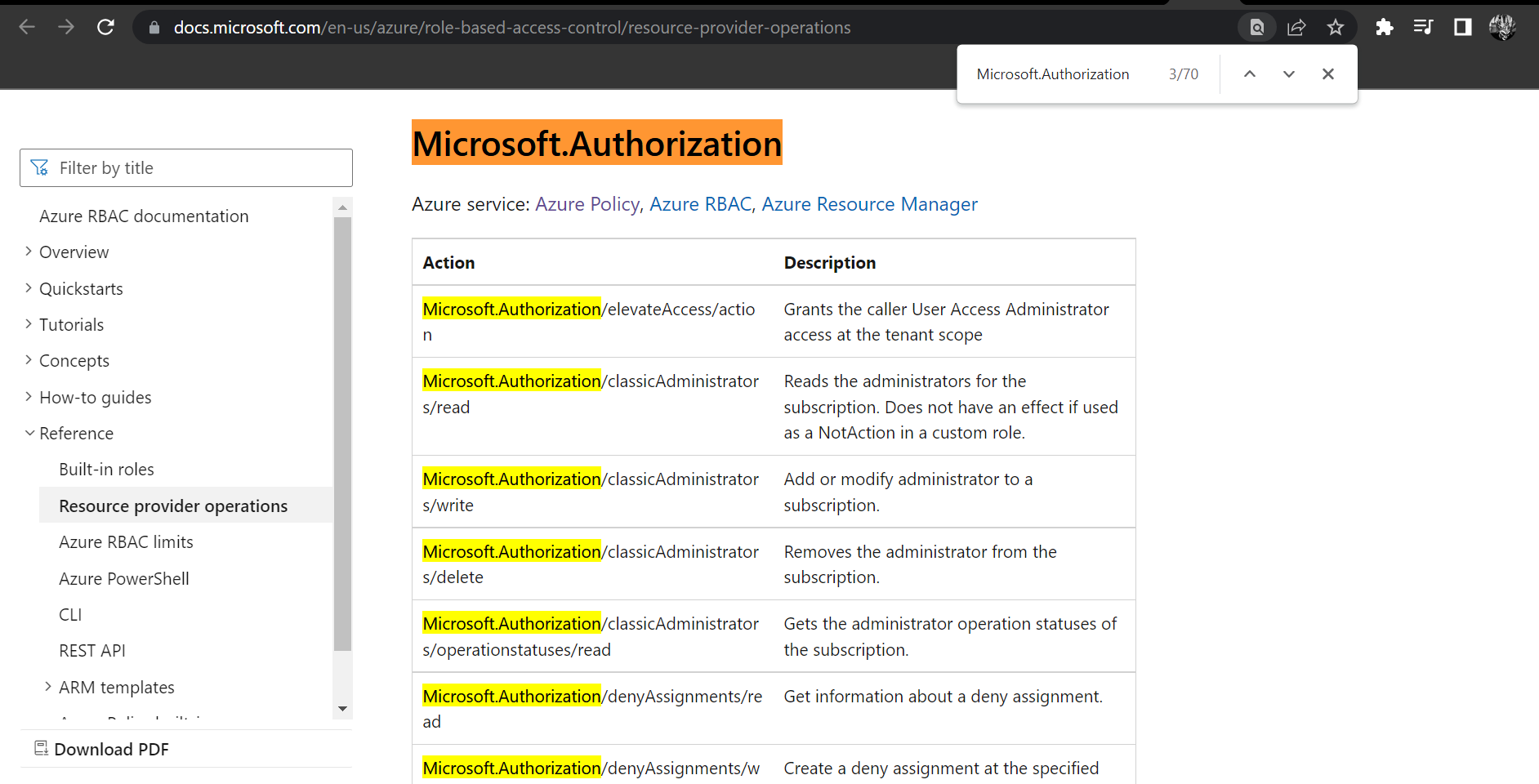Image resolution: width=1539 pixels, height=784 pixels.
Task: Click the sidebar scrollbar thumb
Action: [x=343, y=433]
